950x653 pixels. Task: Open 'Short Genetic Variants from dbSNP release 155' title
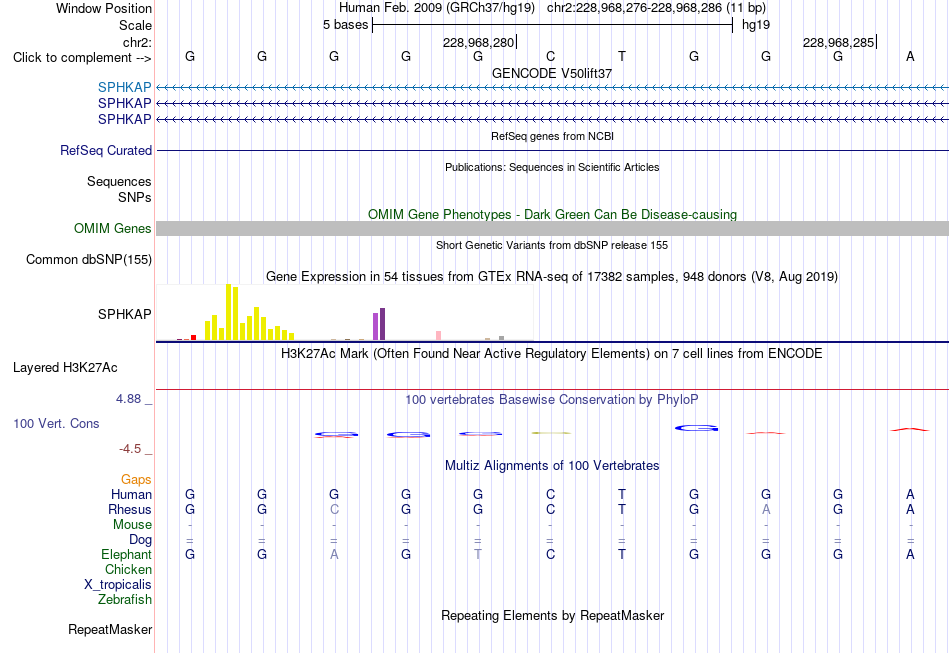pyautogui.click(x=552, y=245)
